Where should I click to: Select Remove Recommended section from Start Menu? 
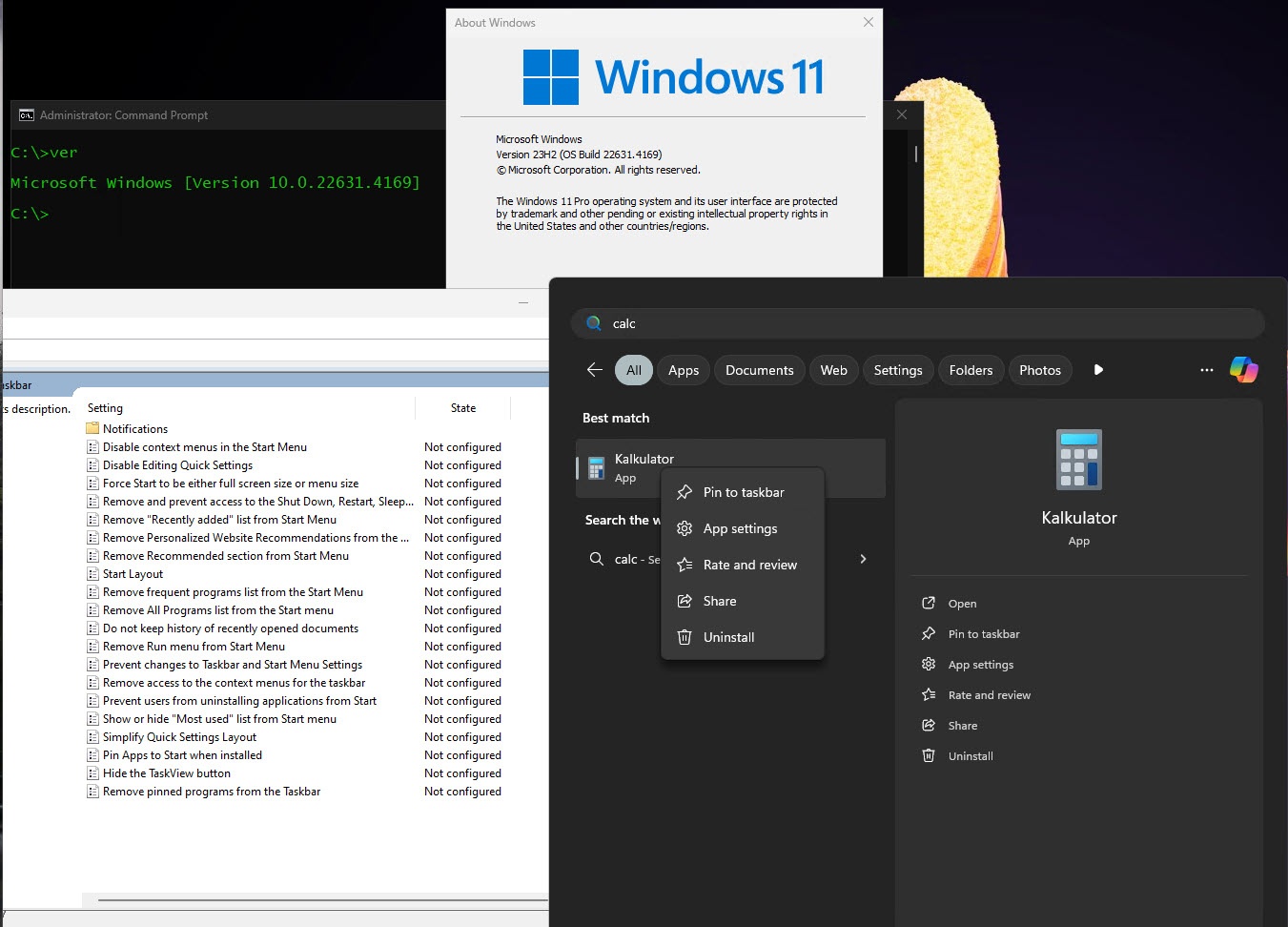click(x=226, y=556)
